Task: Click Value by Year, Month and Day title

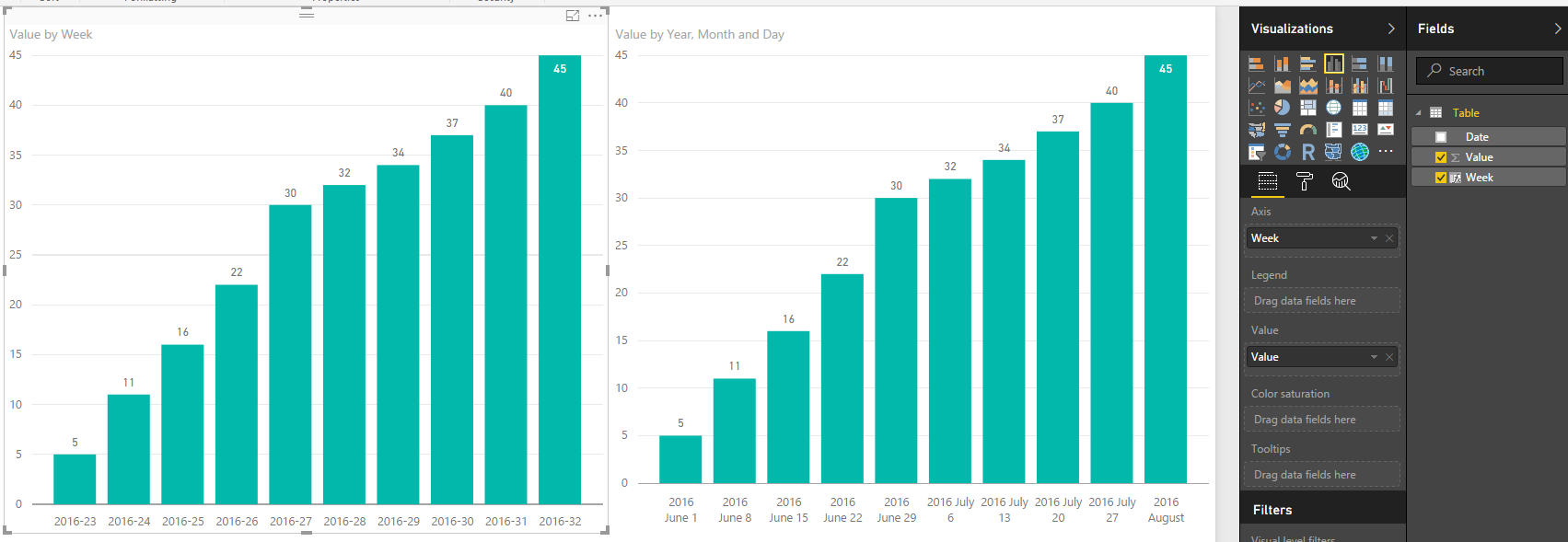Action: coord(700,34)
